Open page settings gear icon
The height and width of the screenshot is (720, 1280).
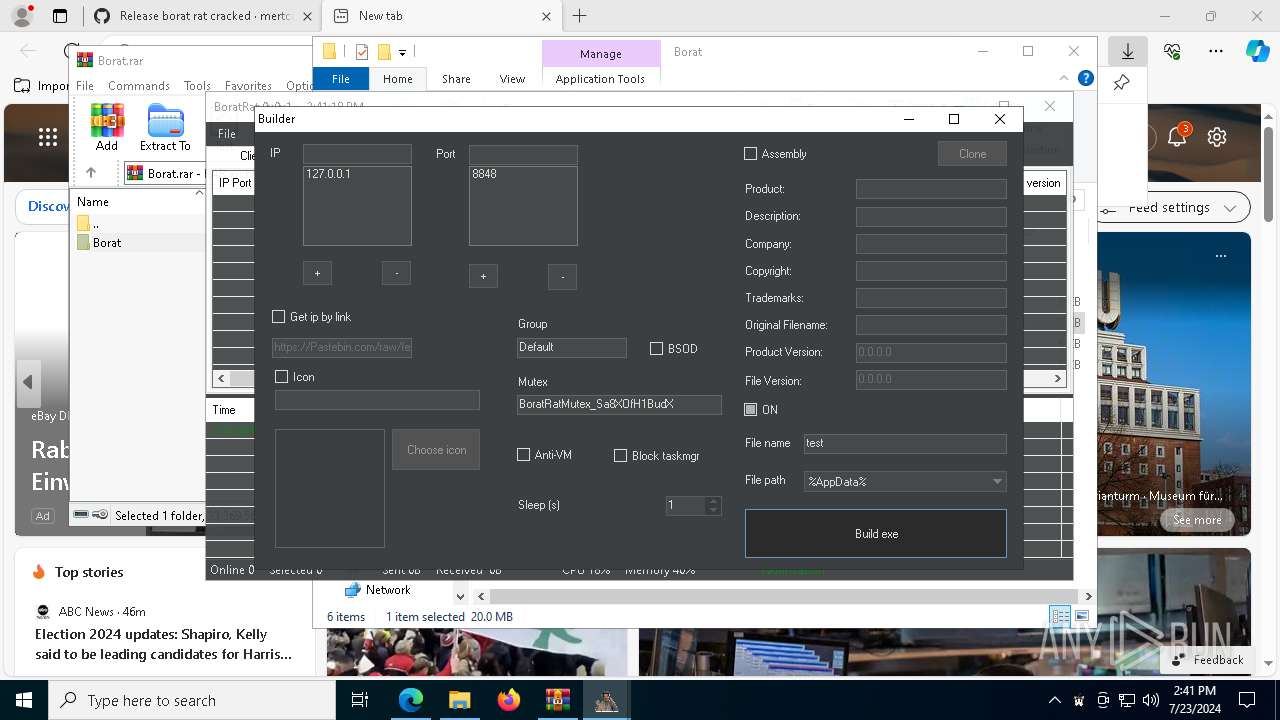(x=1217, y=138)
